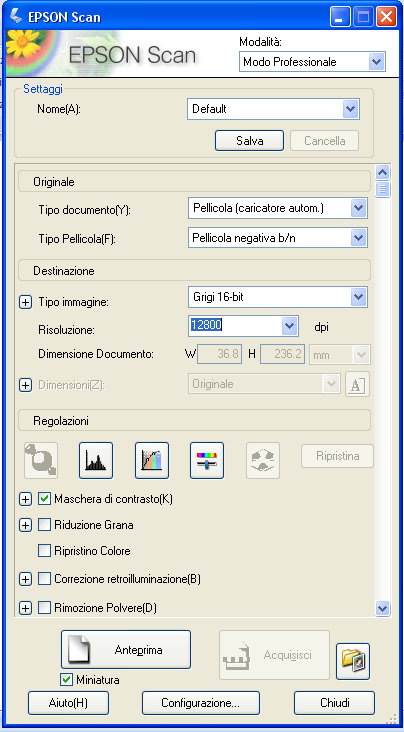The image size is (404, 732).
Task: Open the Tone Correction curve tool
Action: coord(152,460)
